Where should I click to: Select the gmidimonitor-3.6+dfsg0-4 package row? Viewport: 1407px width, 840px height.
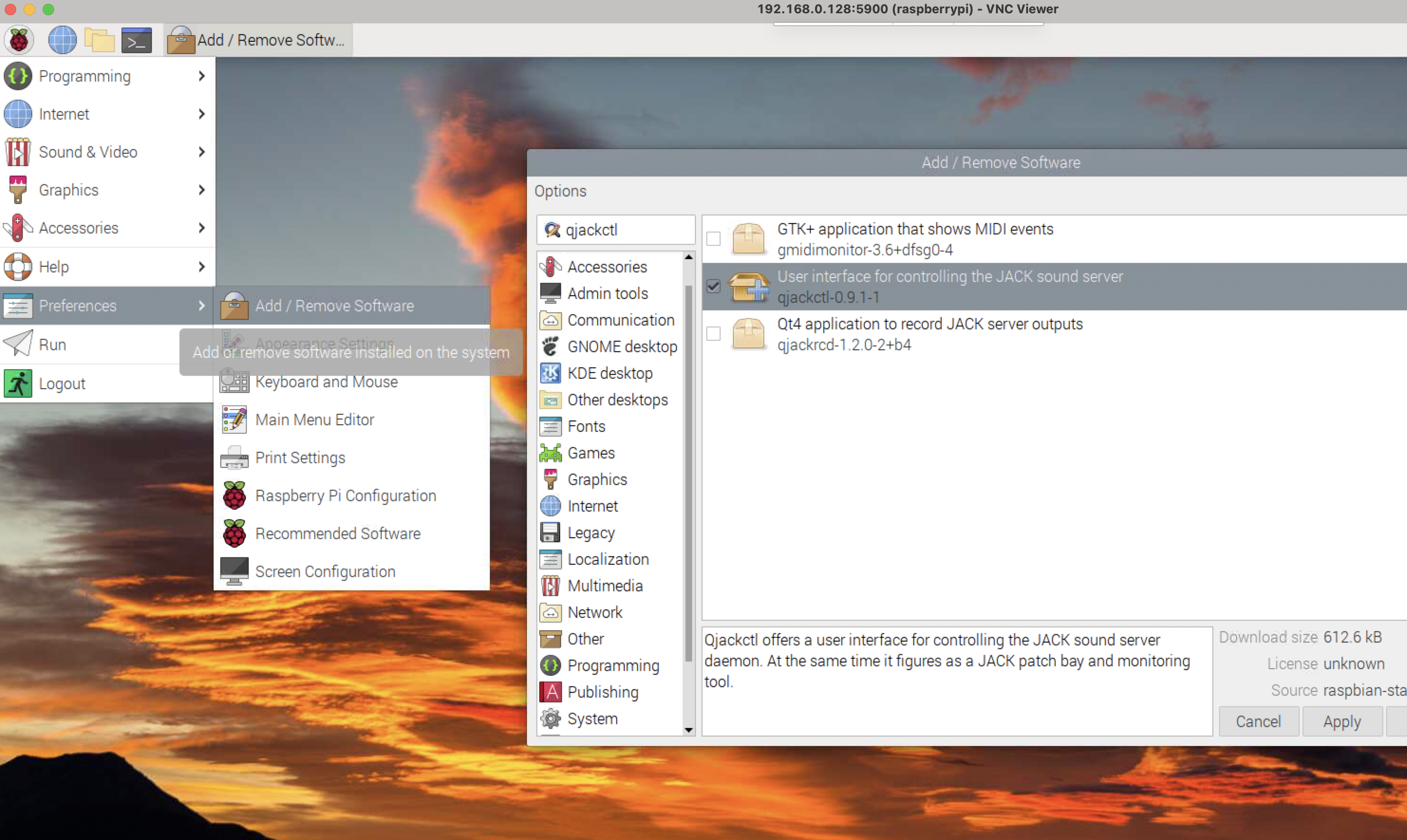(1054, 239)
